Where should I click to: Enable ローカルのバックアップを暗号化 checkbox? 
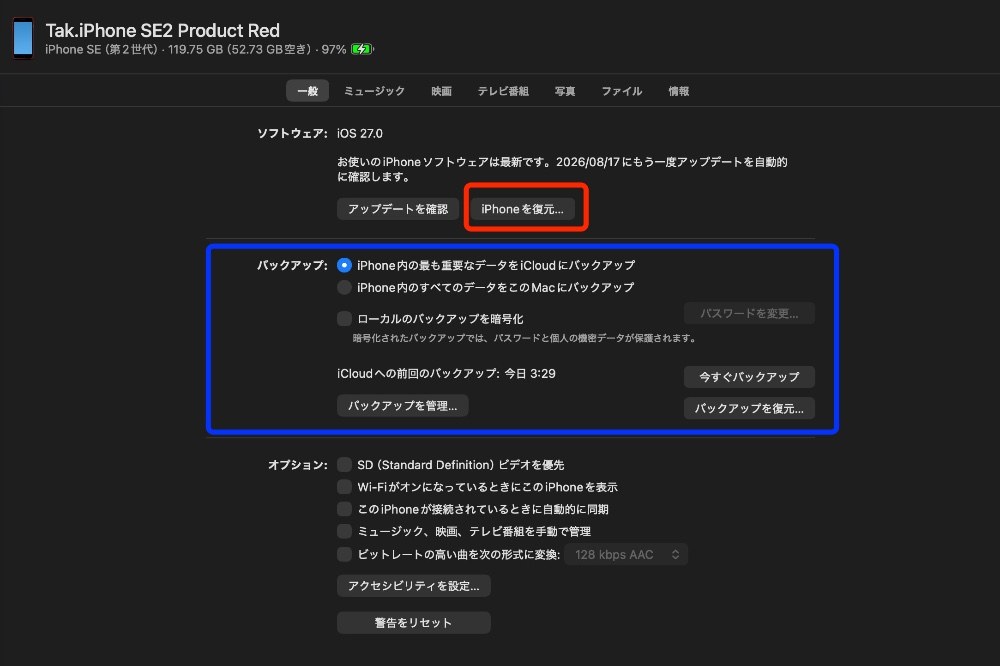click(x=344, y=318)
